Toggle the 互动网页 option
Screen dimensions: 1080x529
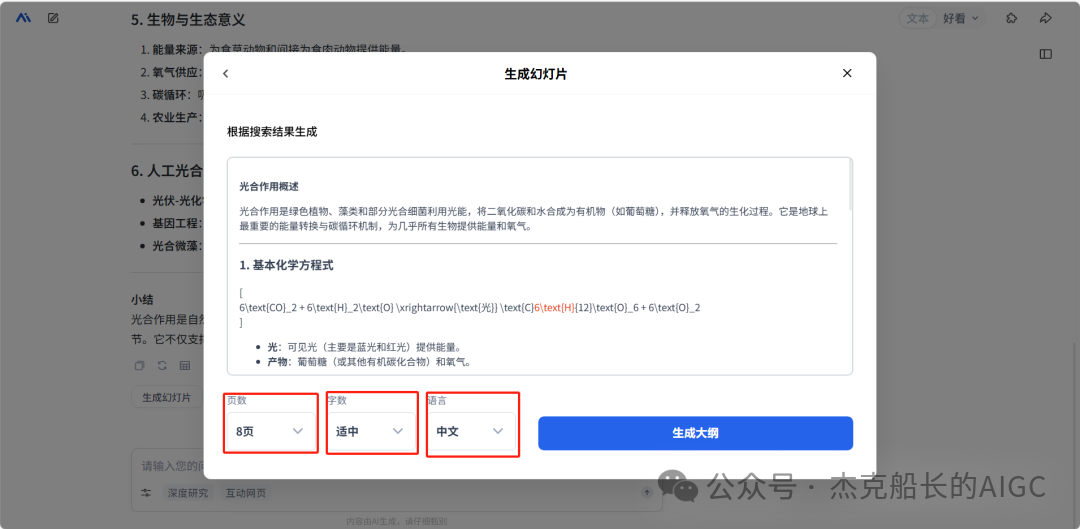pyautogui.click(x=247, y=492)
